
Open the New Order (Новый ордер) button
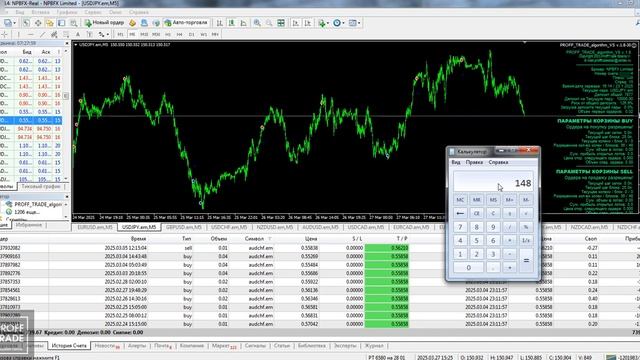[104, 23]
